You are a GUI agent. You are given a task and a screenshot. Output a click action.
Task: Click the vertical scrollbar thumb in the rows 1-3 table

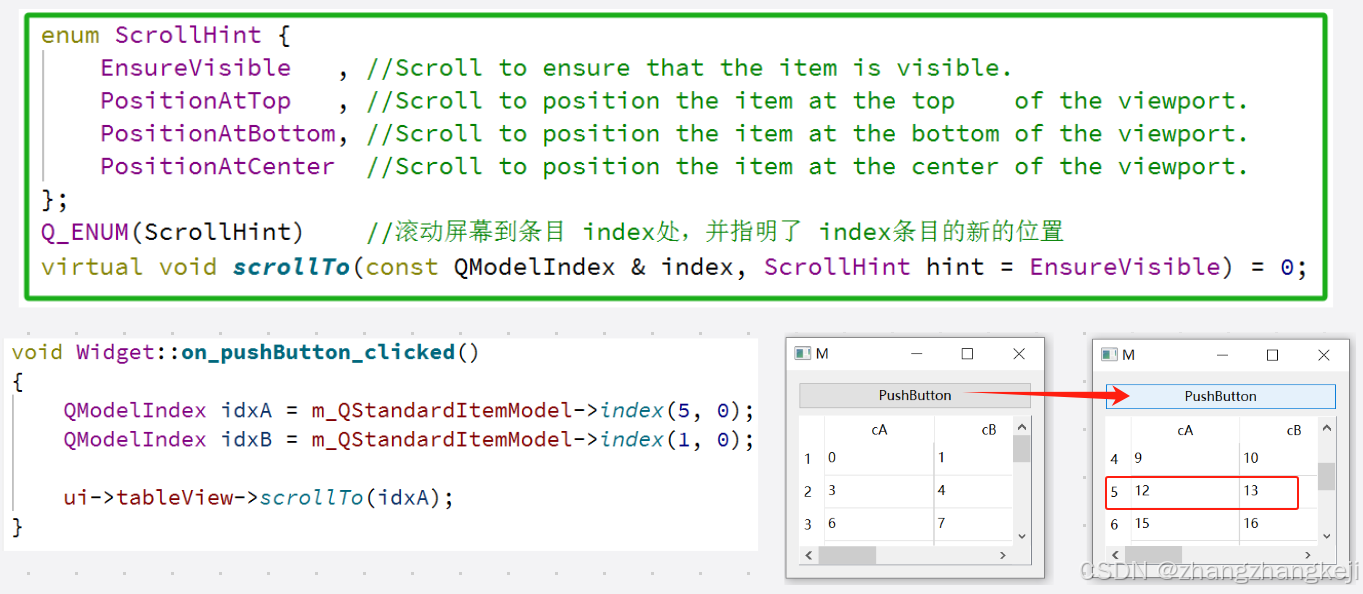[1021, 448]
